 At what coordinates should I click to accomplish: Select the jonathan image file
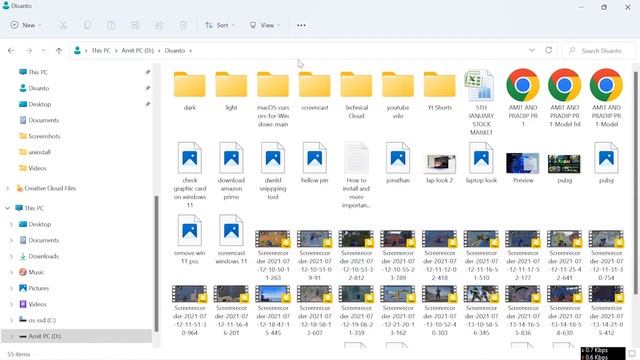coord(398,162)
